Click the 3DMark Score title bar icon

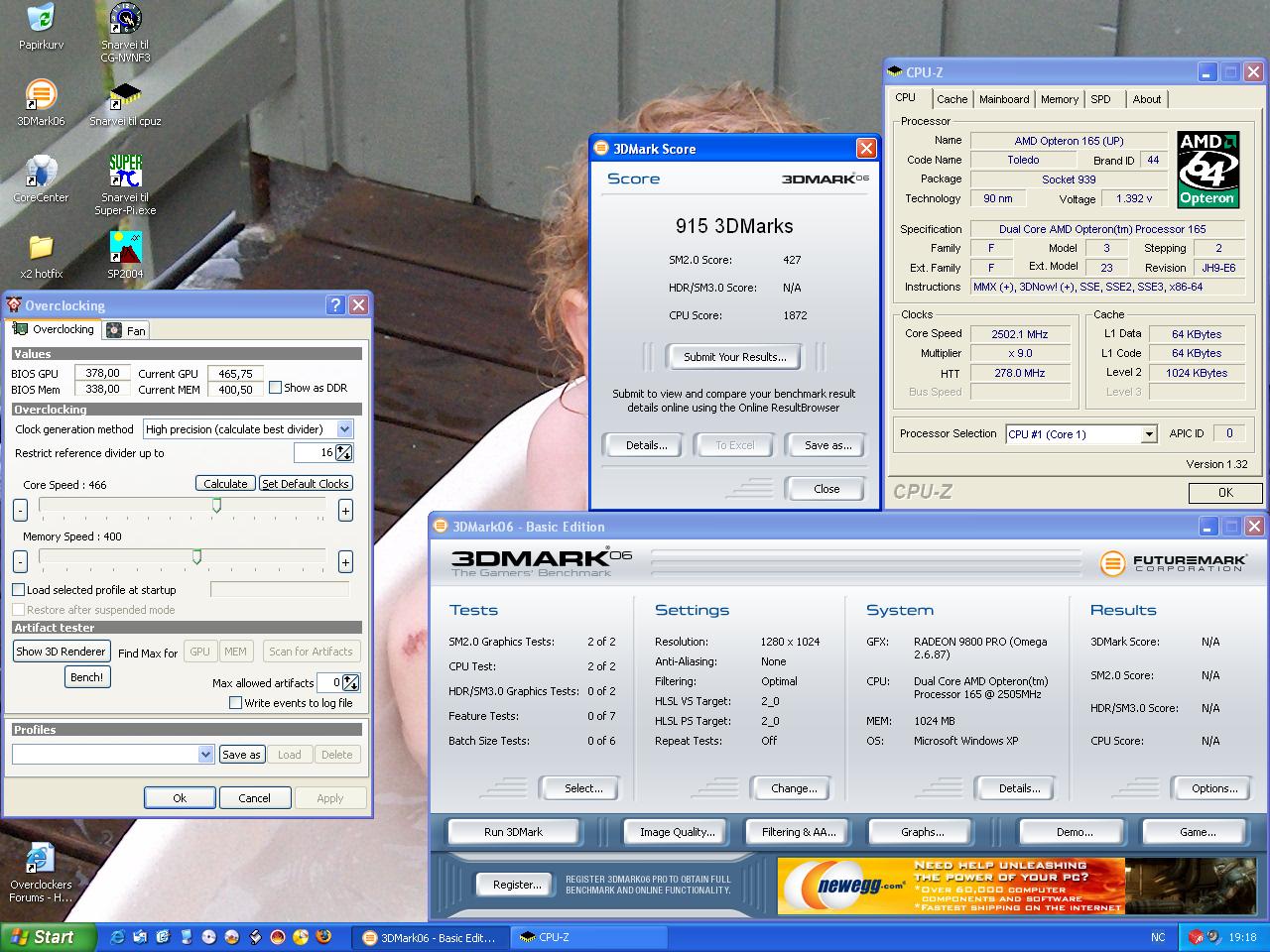600,149
